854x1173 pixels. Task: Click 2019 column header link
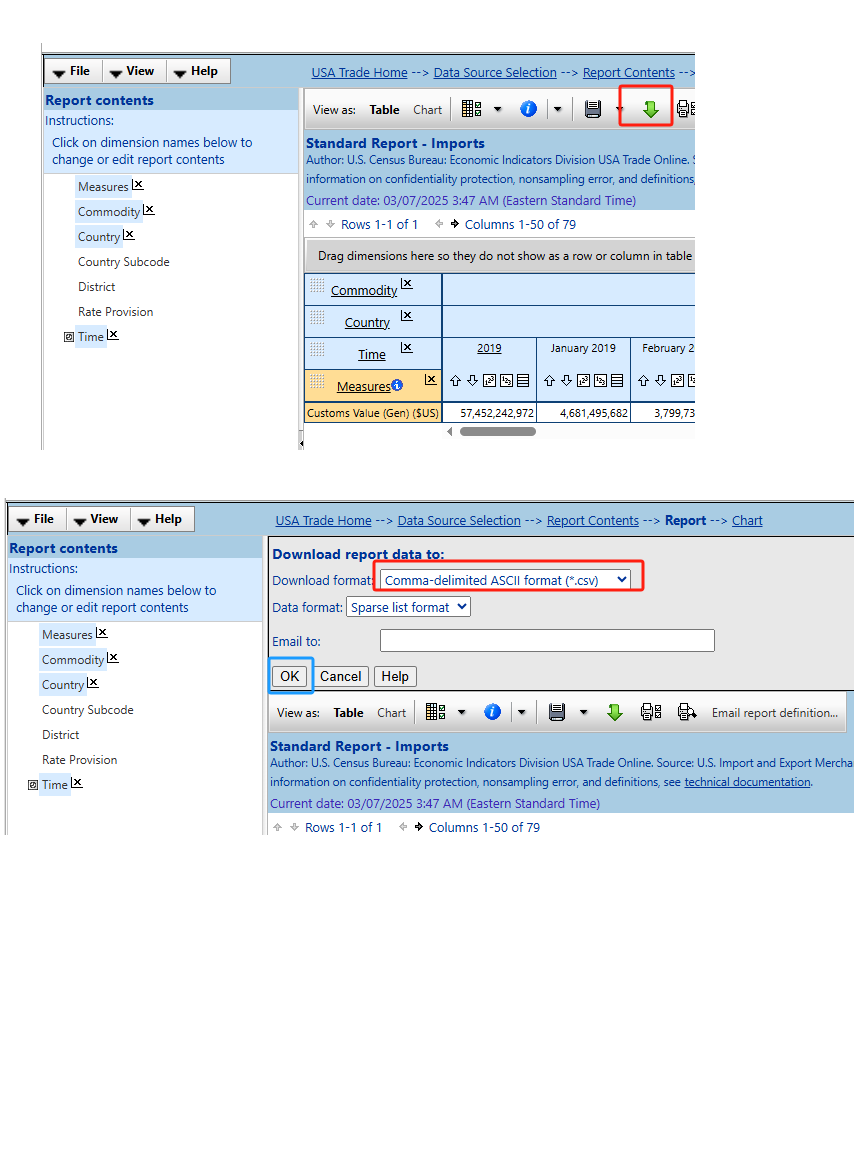(x=489, y=349)
